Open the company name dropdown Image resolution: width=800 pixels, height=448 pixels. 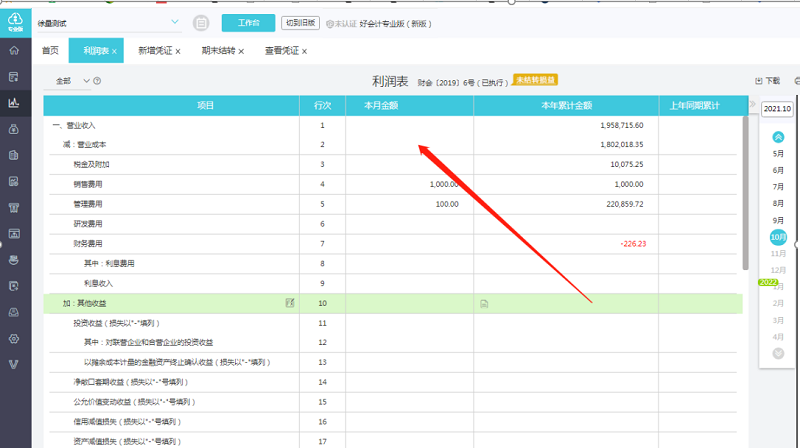tap(175, 21)
